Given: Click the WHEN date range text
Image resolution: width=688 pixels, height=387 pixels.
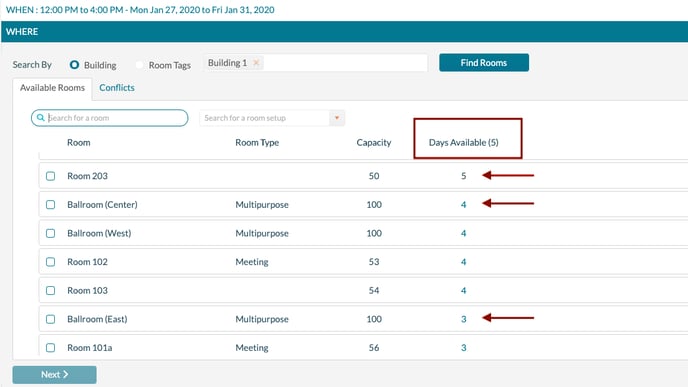Looking at the screenshot, I should tap(140, 10).
